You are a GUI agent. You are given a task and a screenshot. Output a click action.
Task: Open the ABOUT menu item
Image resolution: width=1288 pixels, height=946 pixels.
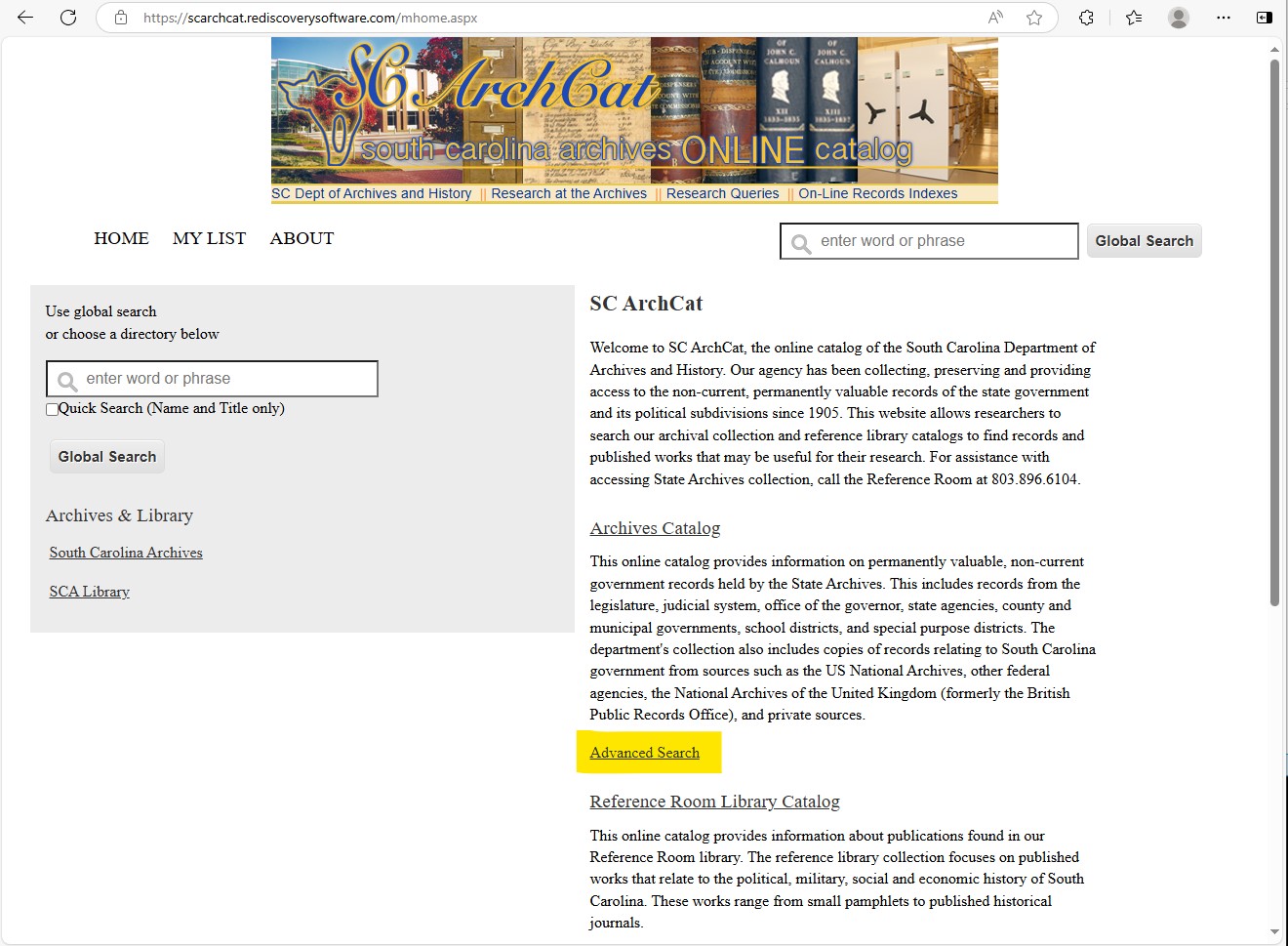(x=302, y=238)
